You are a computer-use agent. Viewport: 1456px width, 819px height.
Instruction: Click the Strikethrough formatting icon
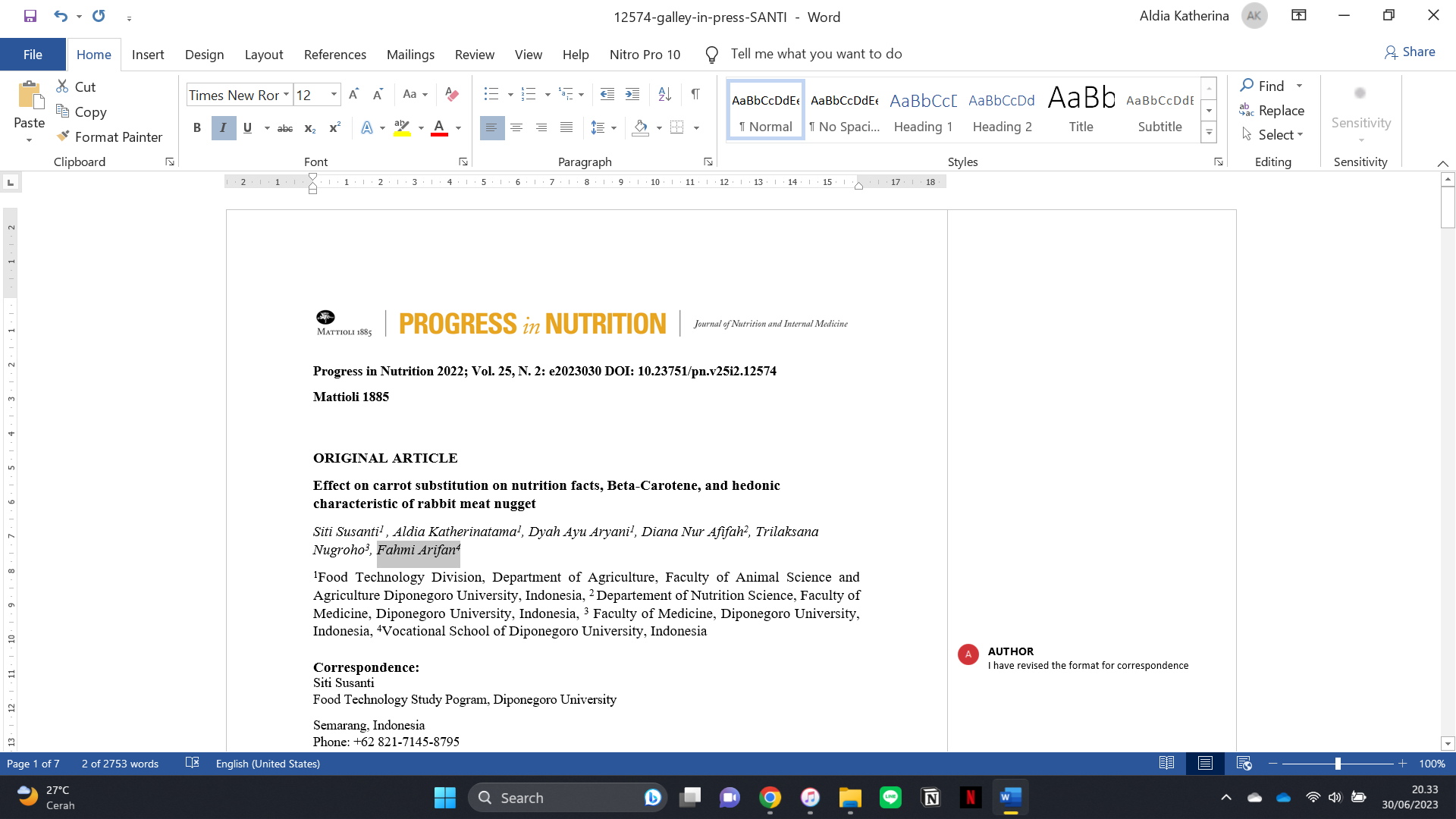(x=285, y=128)
